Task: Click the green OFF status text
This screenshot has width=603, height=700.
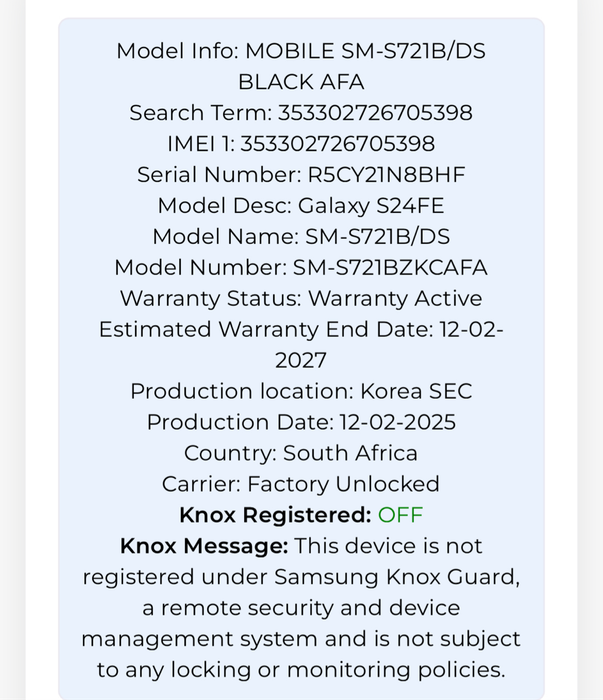Action: [x=400, y=515]
